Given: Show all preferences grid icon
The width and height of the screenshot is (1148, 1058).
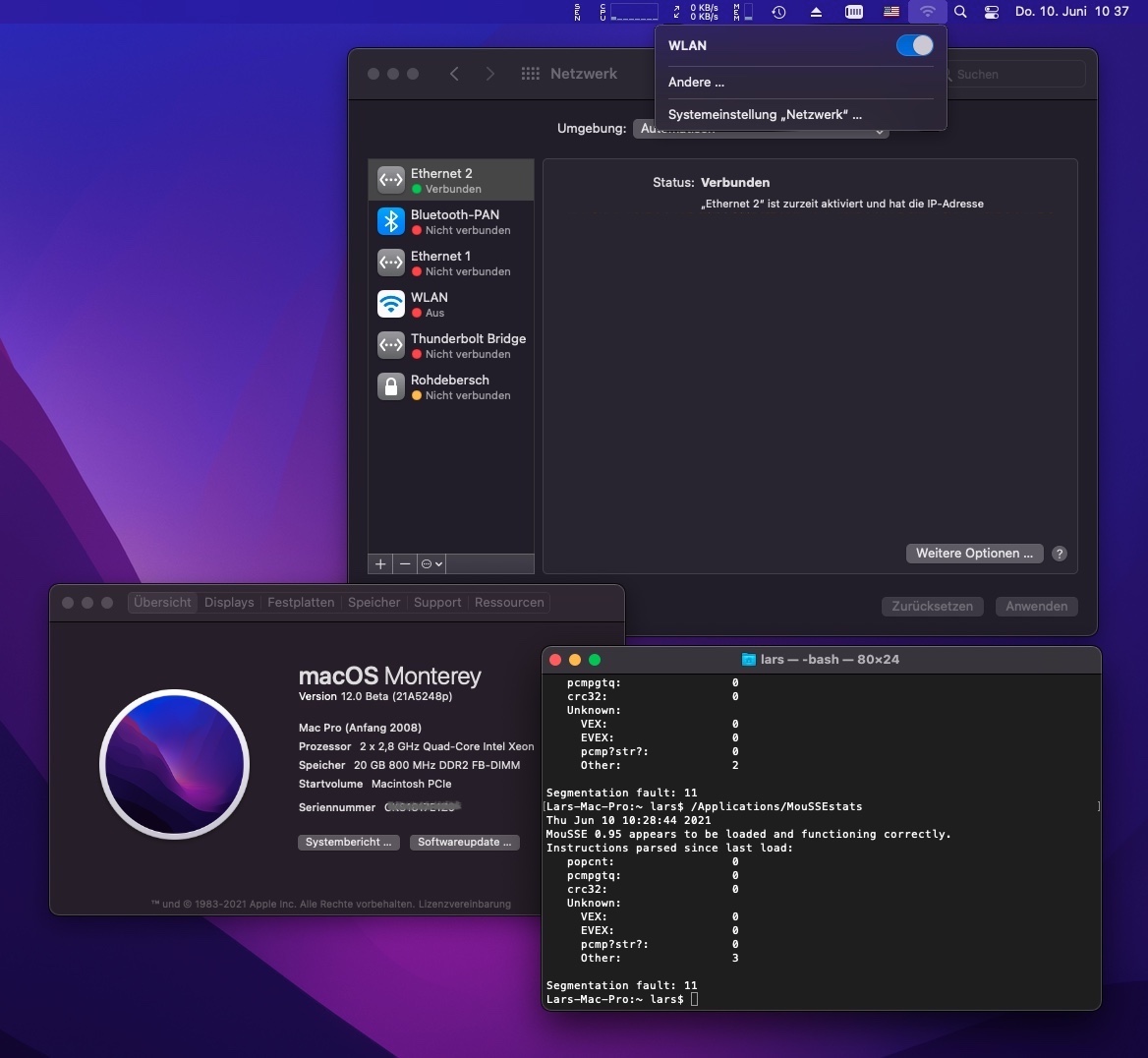Looking at the screenshot, I should tap(530, 74).
